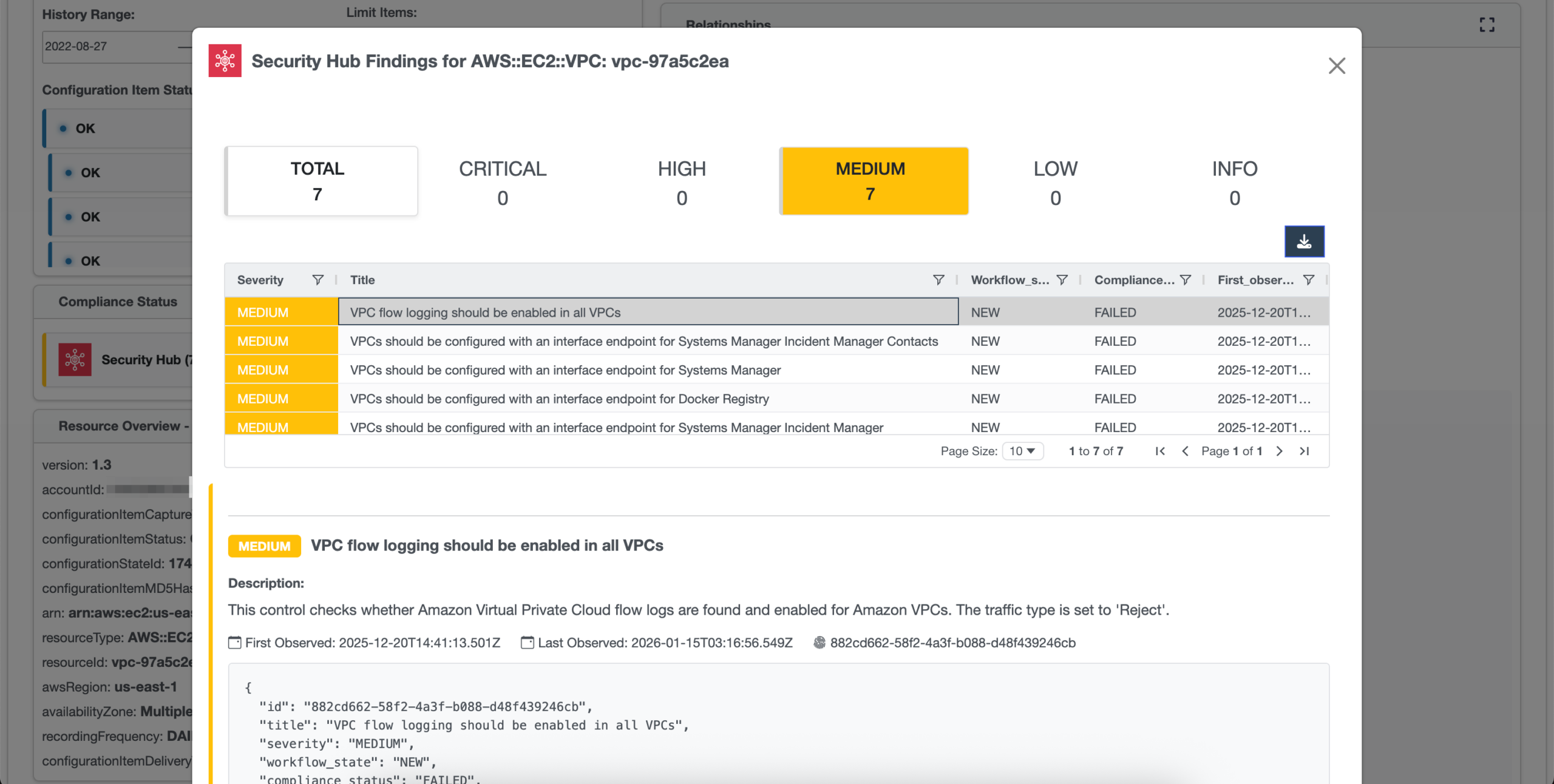
Task: Open the First_observed column filter icon
Action: pyautogui.click(x=1308, y=280)
